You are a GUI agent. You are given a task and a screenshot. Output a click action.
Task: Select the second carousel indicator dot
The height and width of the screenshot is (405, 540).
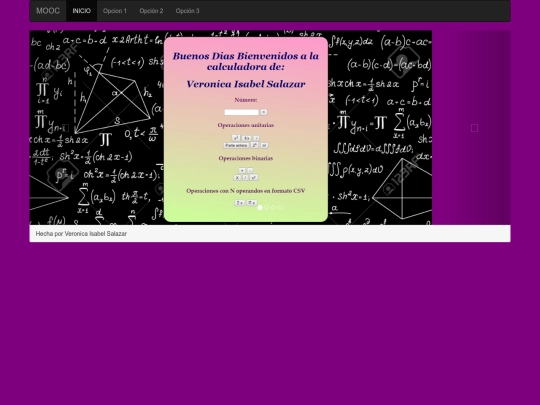click(267, 207)
